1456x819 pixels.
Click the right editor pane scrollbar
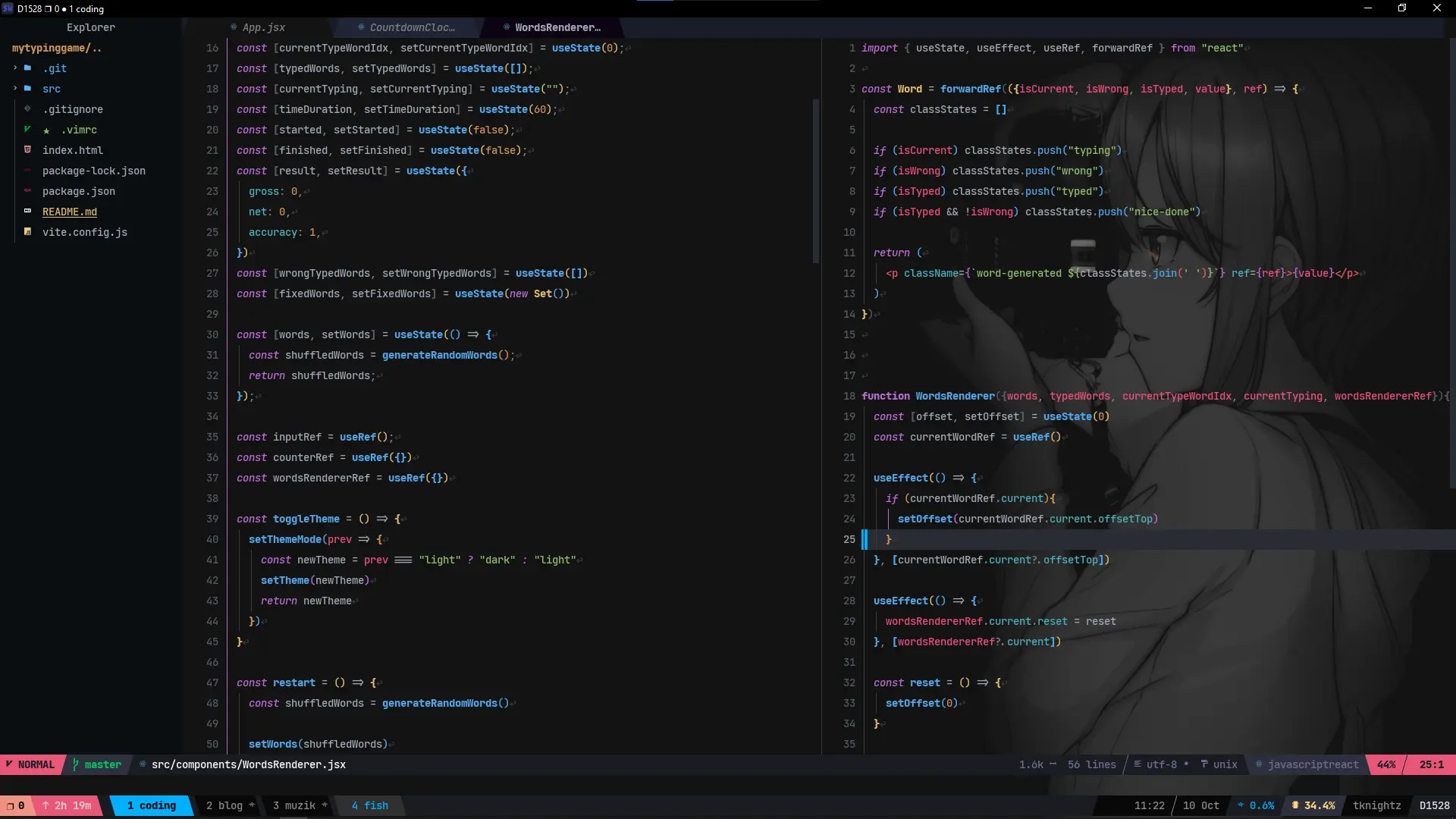tap(1452, 262)
